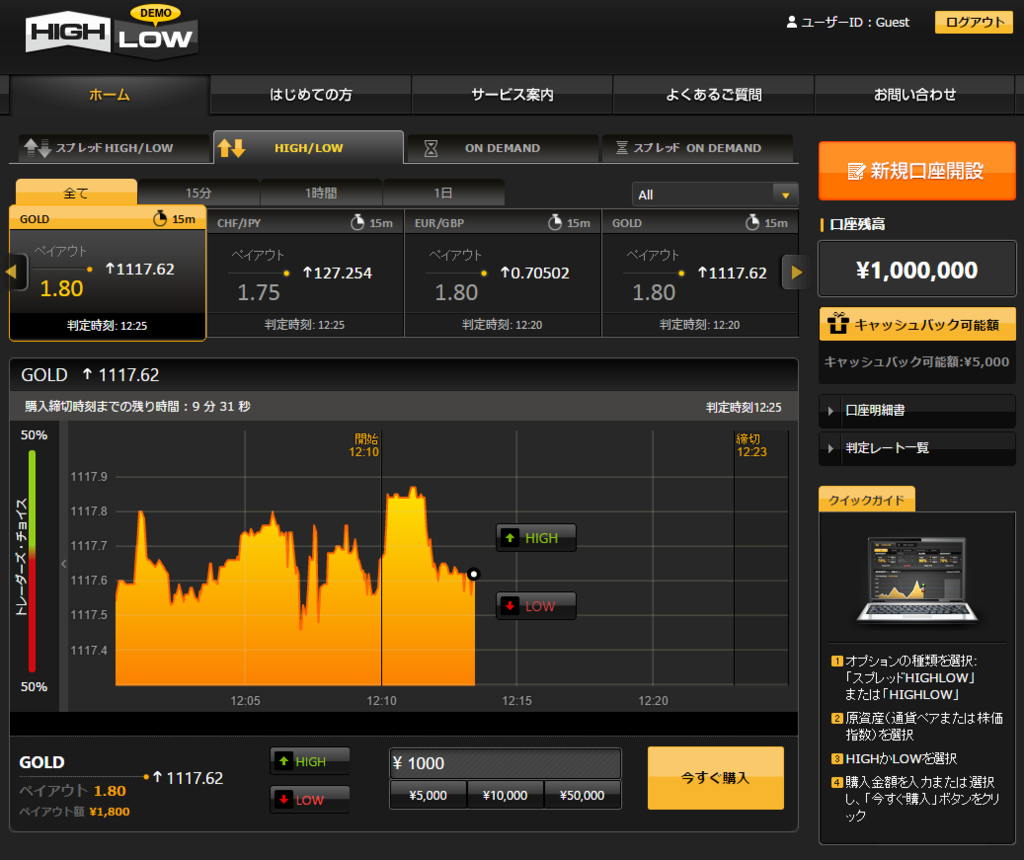Select the GOLD 12:20 option card
The width and height of the screenshot is (1024, 860).
(x=700, y=274)
